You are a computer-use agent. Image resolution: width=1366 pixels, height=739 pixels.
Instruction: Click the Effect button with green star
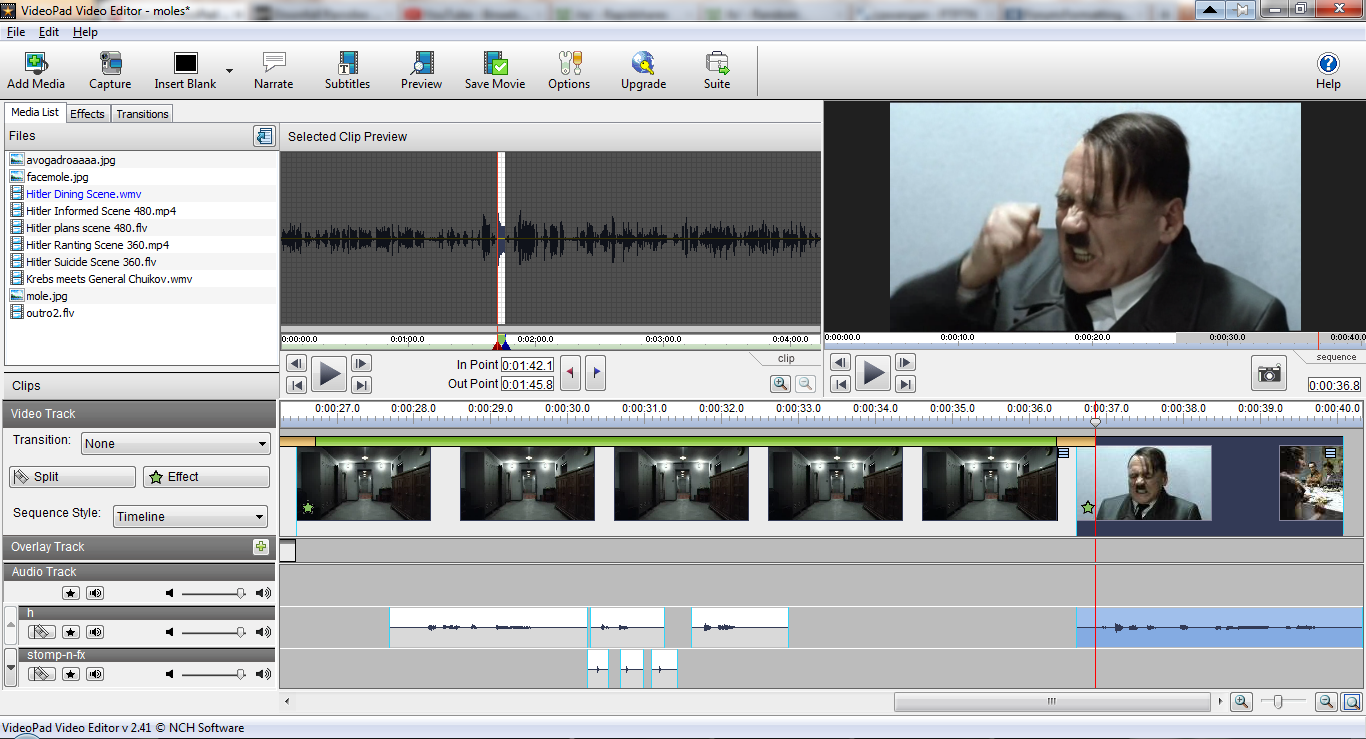[206, 477]
